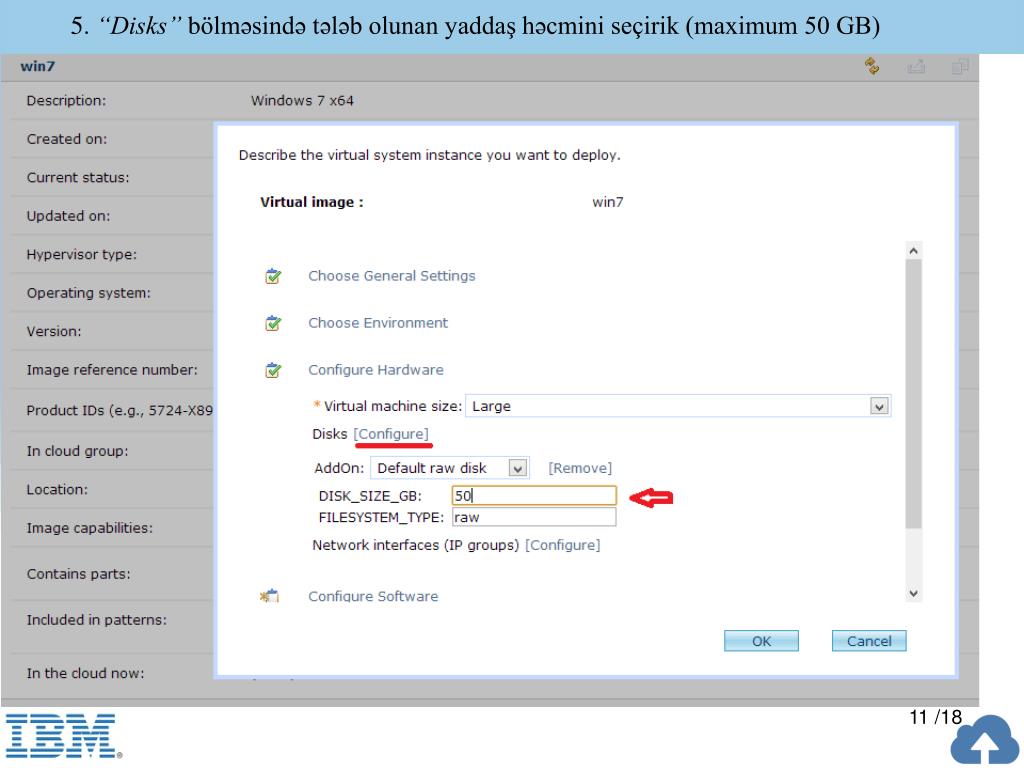Click the 'Contains parts:' label
This screenshot has width=1024, height=768.
click(x=78, y=574)
